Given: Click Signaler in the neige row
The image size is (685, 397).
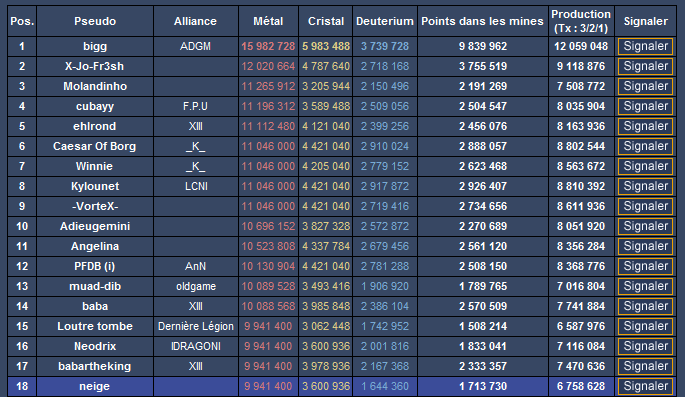Looking at the screenshot, I should 645,387.
